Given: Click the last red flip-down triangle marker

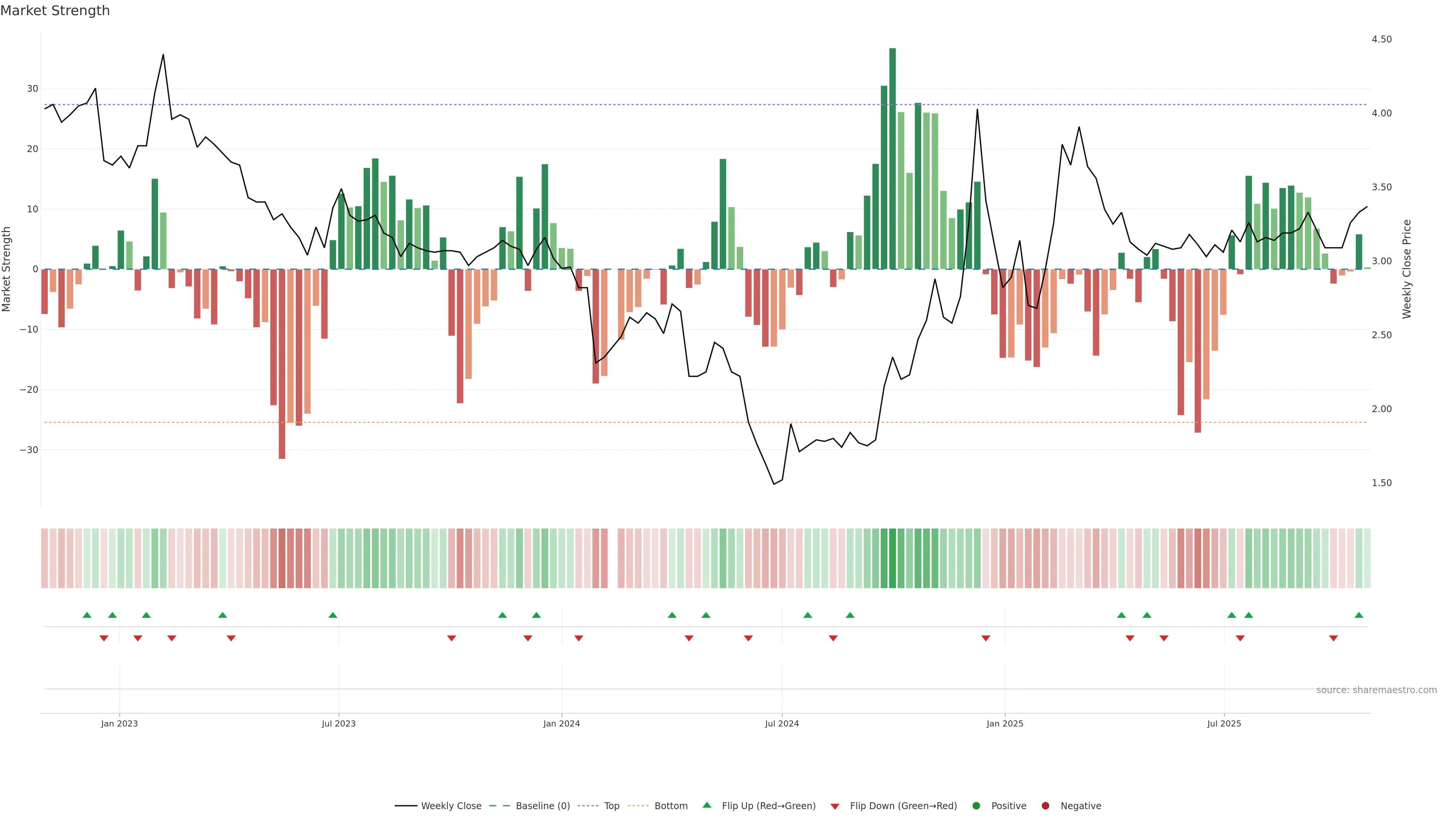Looking at the screenshot, I should click(x=1334, y=638).
